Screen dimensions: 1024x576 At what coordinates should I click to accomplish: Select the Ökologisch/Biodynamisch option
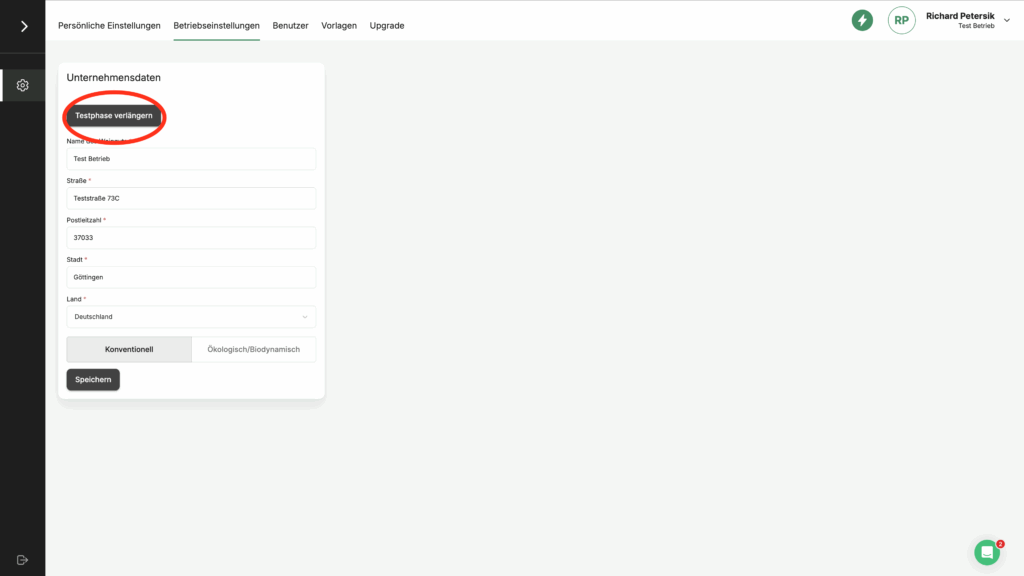click(x=253, y=349)
